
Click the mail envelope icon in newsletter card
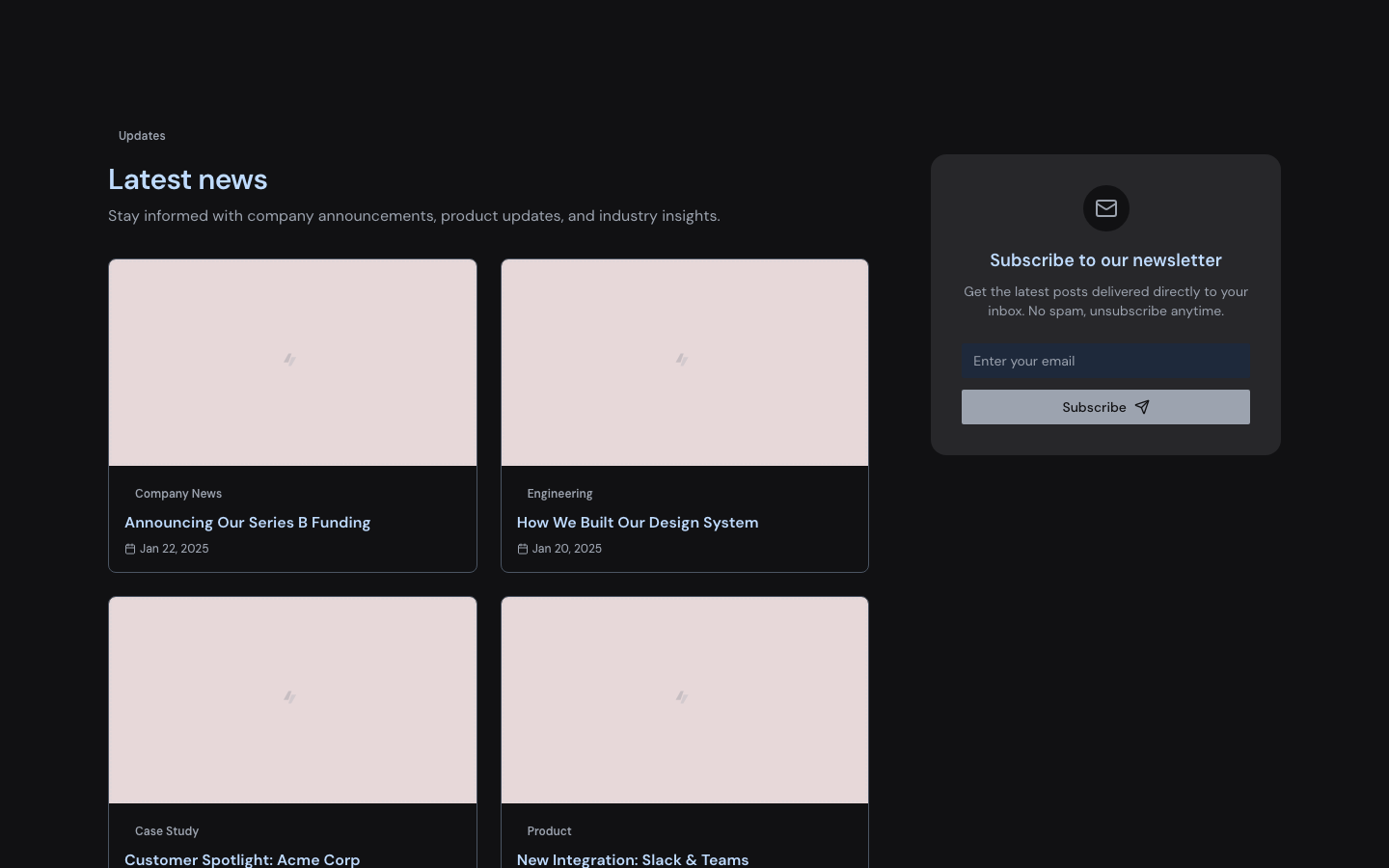(x=1105, y=208)
